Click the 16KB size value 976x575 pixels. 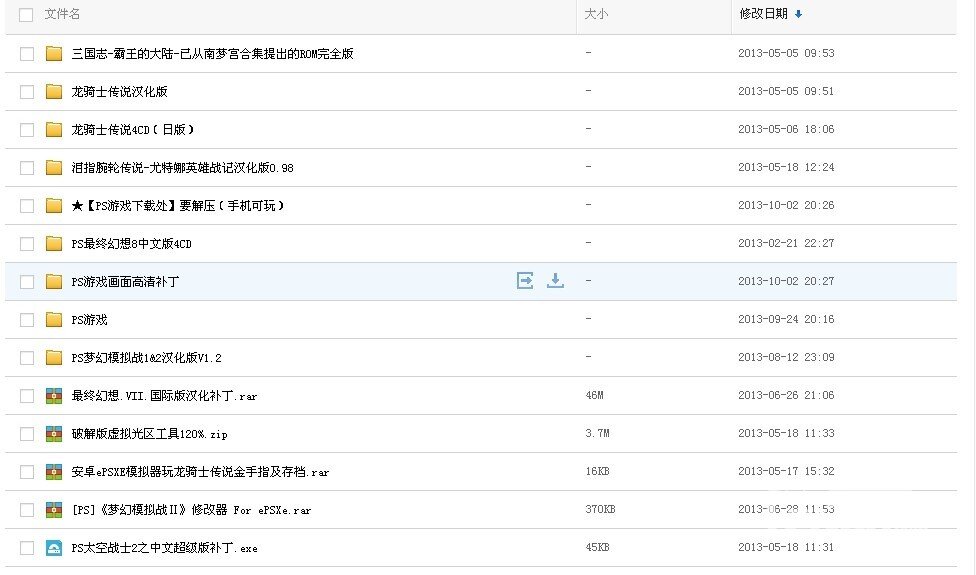coord(598,471)
